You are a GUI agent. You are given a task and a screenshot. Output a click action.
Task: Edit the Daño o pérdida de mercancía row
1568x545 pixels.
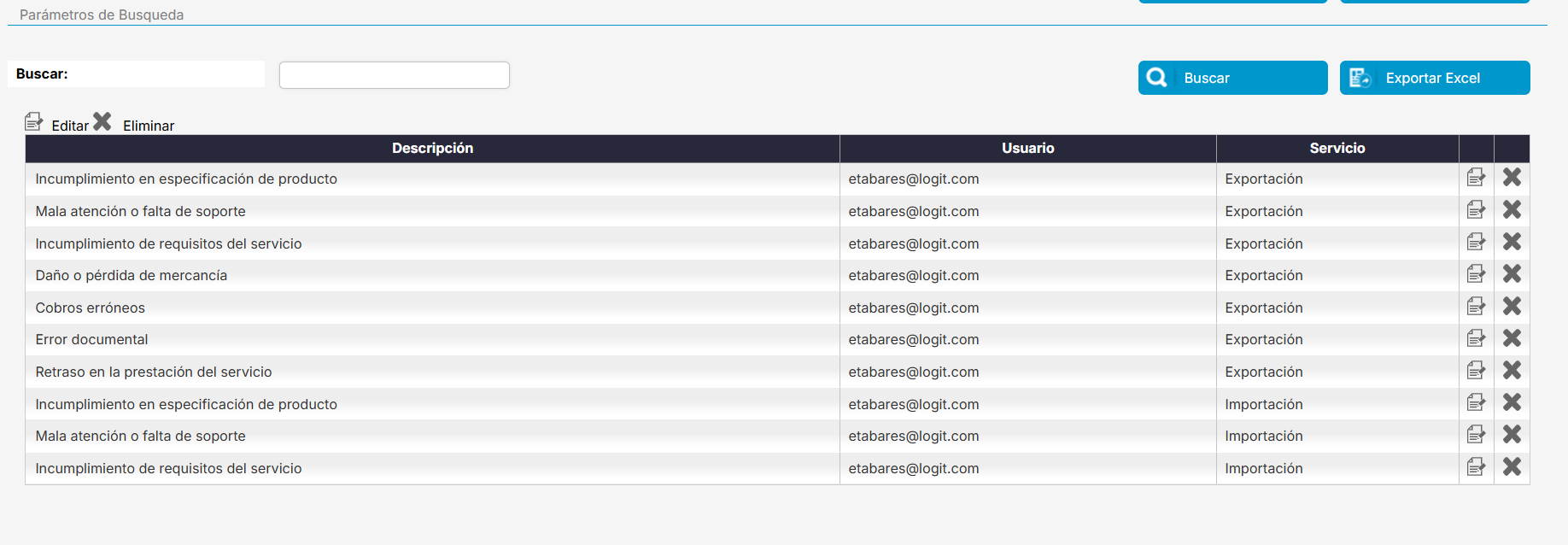pyautogui.click(x=1476, y=274)
